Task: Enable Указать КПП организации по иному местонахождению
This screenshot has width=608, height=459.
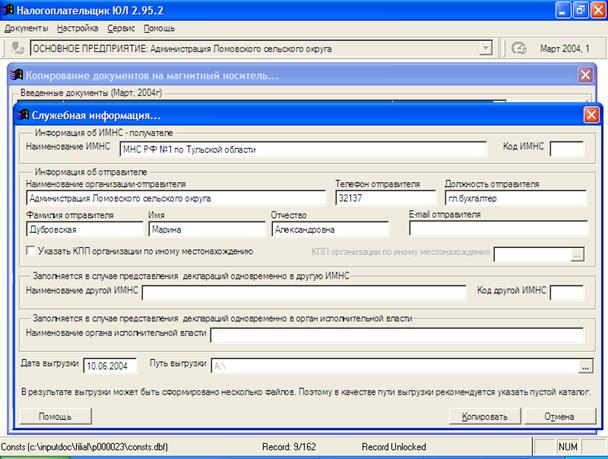Action: [x=30, y=250]
